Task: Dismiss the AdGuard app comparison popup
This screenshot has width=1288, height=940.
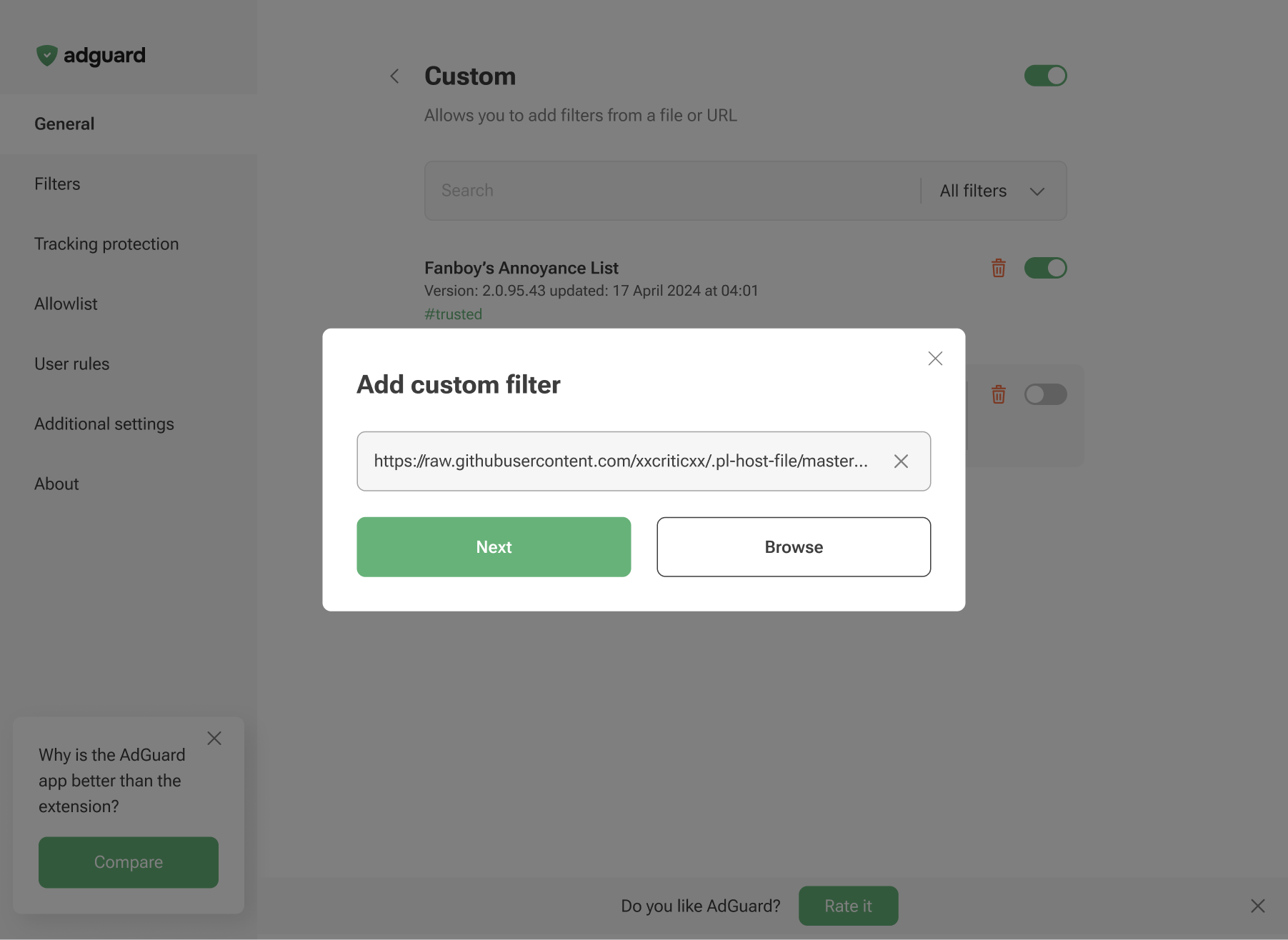Action: click(214, 739)
